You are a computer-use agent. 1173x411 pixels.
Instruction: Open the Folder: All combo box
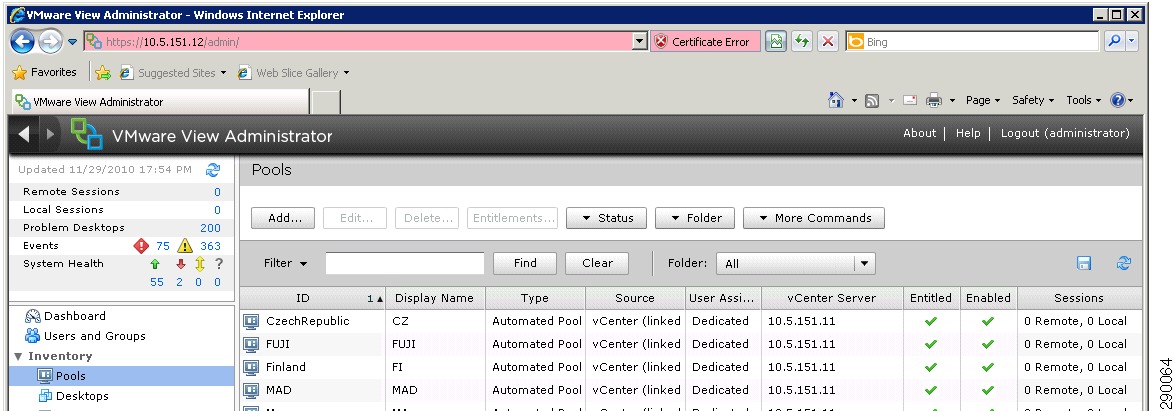click(796, 264)
